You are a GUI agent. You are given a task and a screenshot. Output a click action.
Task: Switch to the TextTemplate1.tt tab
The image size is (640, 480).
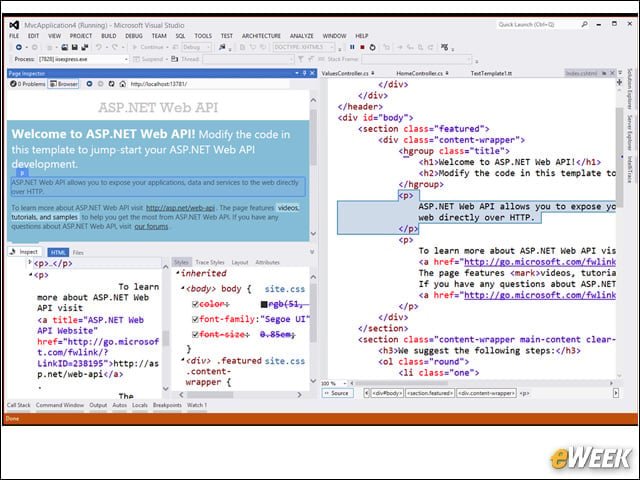491,73
